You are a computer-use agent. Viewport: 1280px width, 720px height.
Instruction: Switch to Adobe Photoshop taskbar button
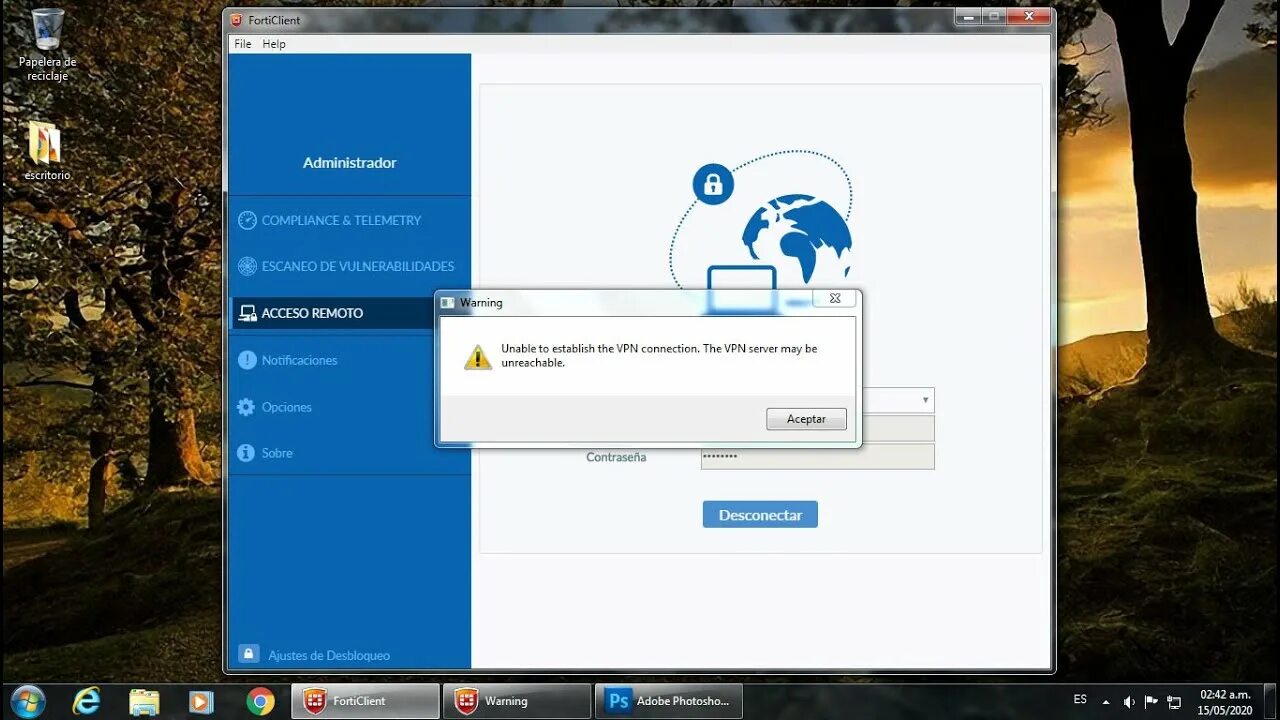point(669,701)
